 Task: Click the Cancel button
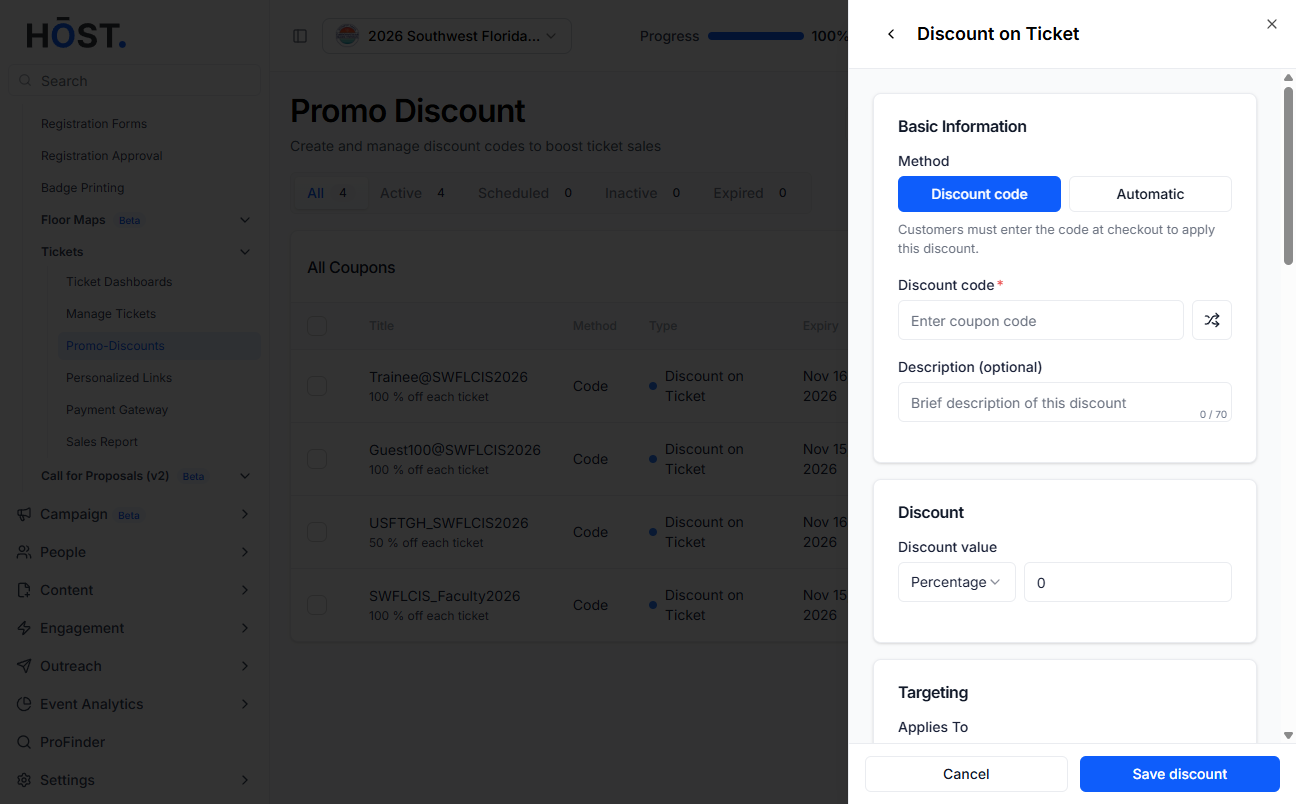tap(966, 774)
